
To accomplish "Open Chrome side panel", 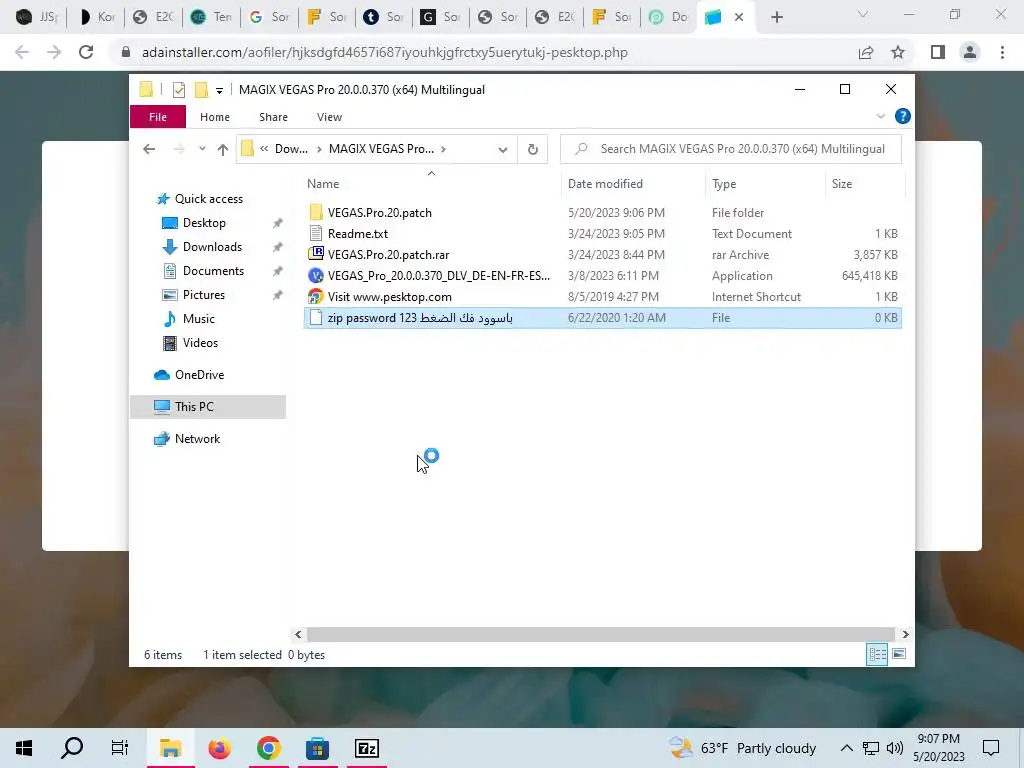I will pos(938,52).
